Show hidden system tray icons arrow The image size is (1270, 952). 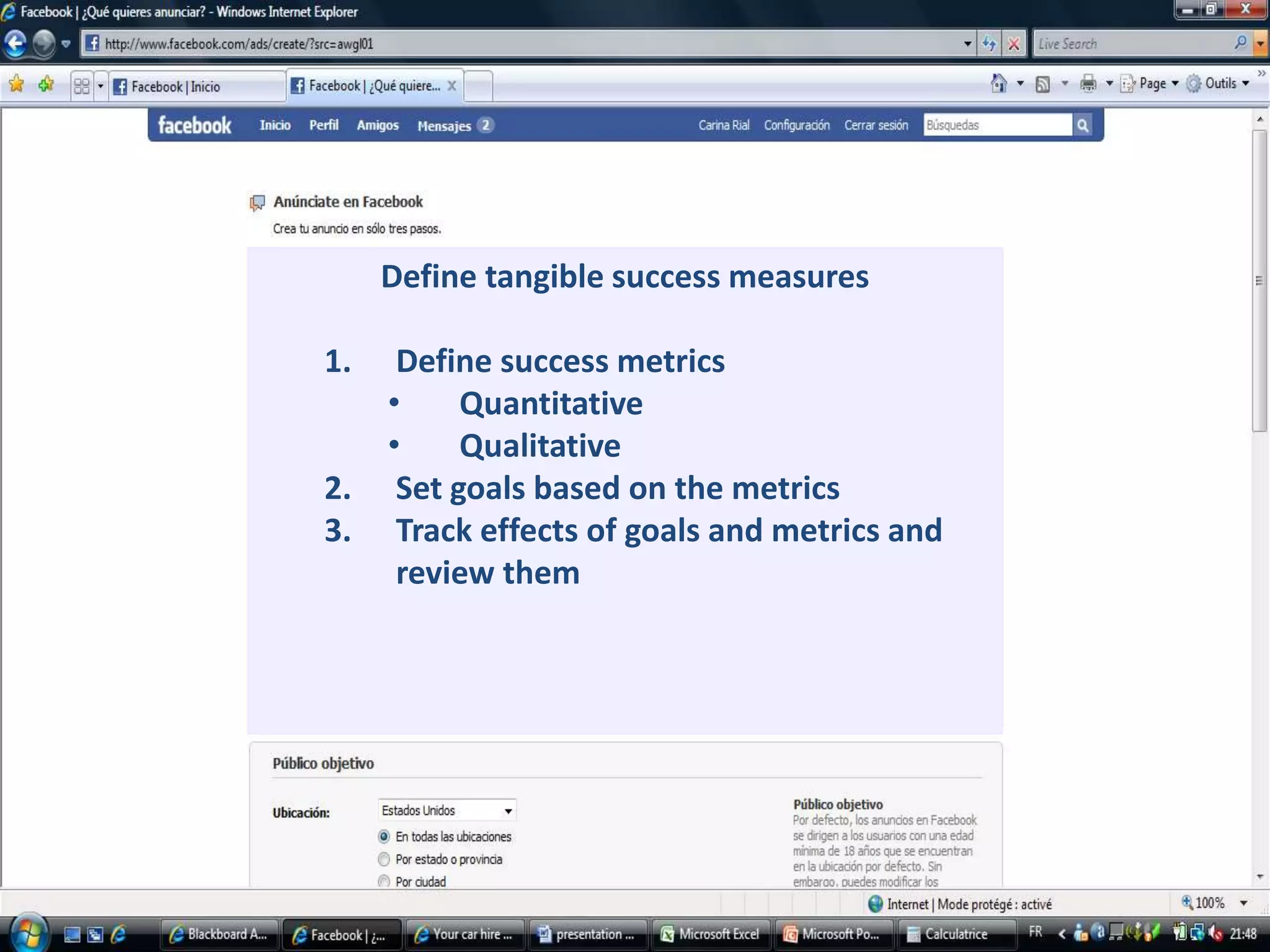tap(1062, 933)
